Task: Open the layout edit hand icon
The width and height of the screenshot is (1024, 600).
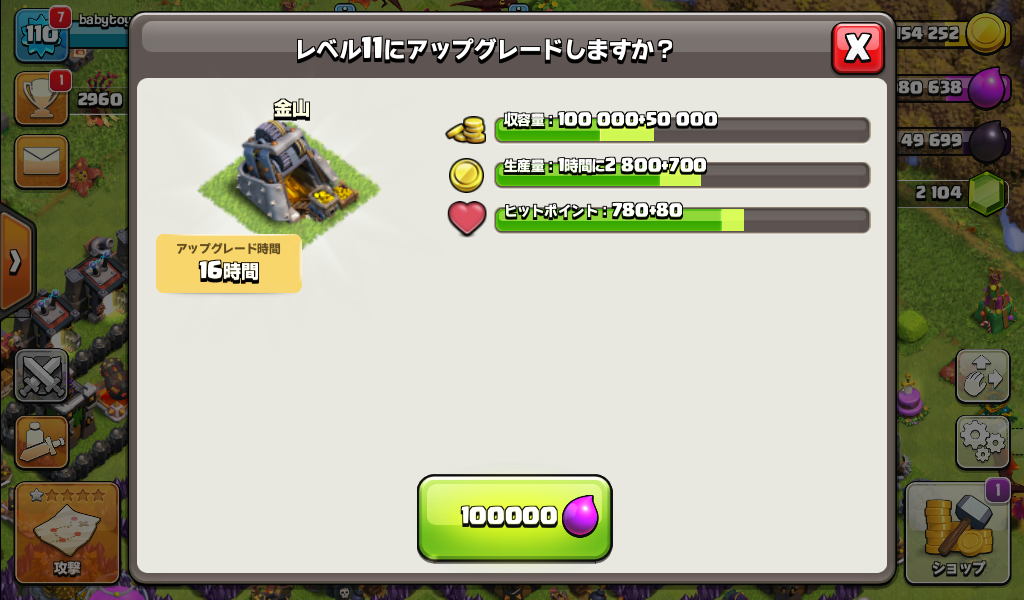Action: coord(983,375)
